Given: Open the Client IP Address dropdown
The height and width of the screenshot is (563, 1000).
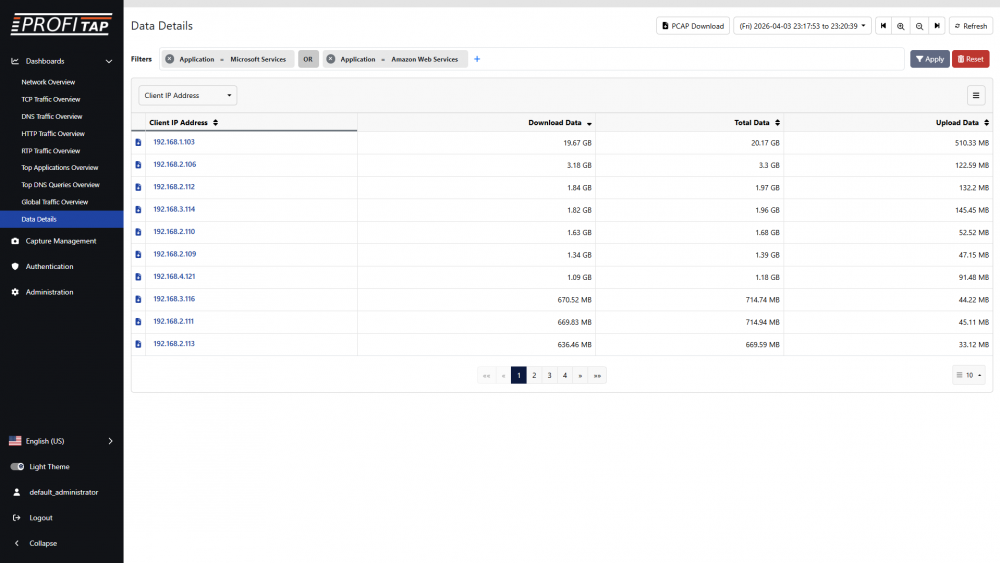Looking at the screenshot, I should point(188,96).
